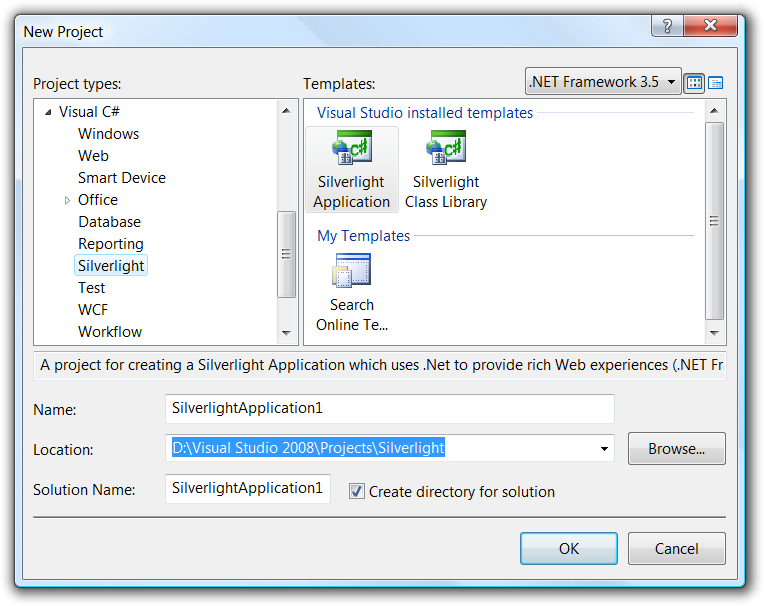The height and width of the screenshot is (606, 764).
Task: Click into the Solution Name field
Action: click(248, 489)
